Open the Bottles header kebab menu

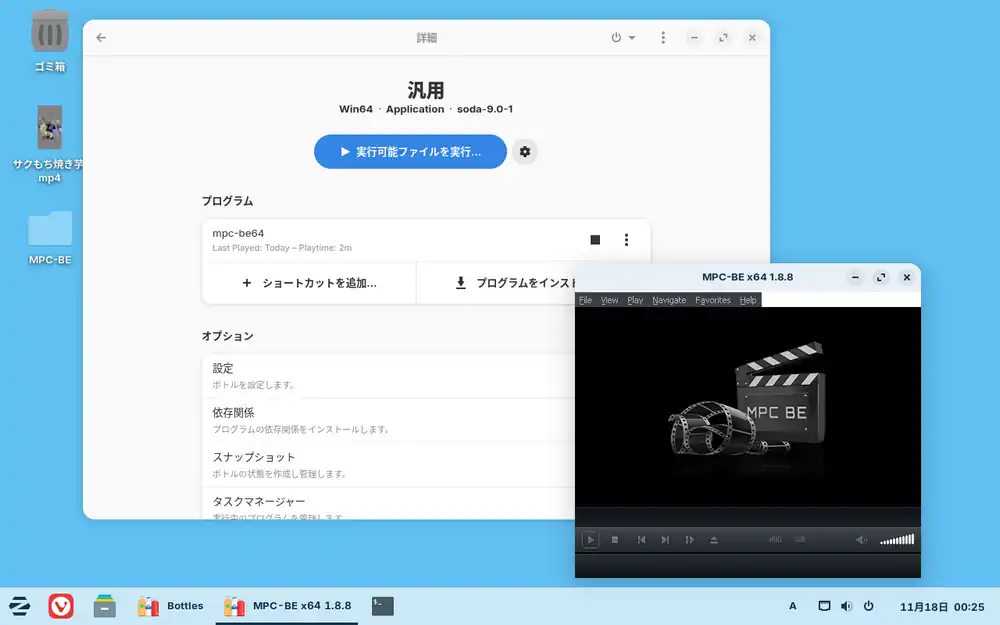click(663, 38)
